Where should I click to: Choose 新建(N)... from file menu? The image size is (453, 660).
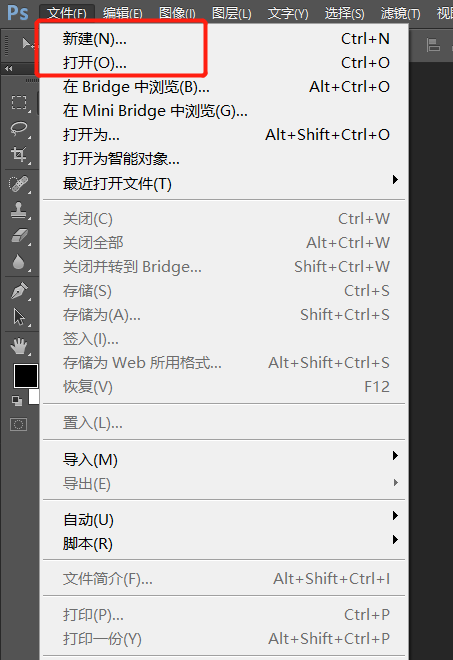[x=224, y=39]
